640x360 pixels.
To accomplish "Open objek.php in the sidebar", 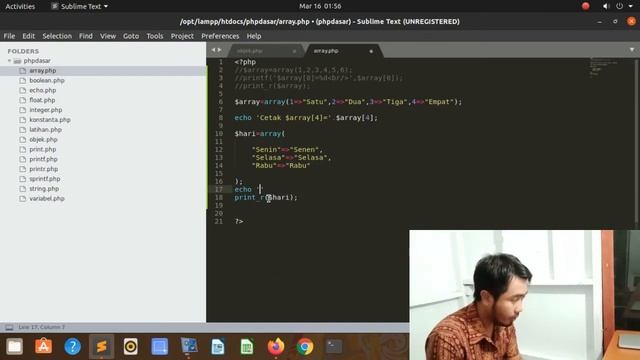I will point(43,139).
